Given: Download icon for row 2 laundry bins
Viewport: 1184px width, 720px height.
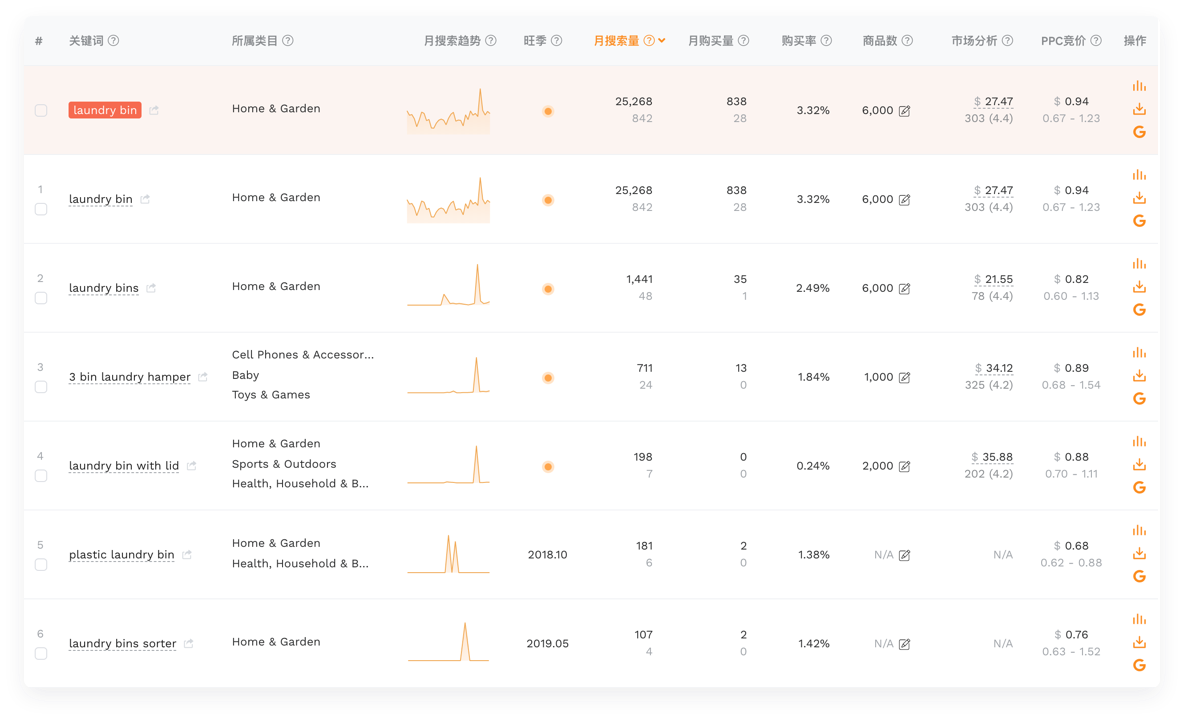Looking at the screenshot, I should coord(1139,287).
